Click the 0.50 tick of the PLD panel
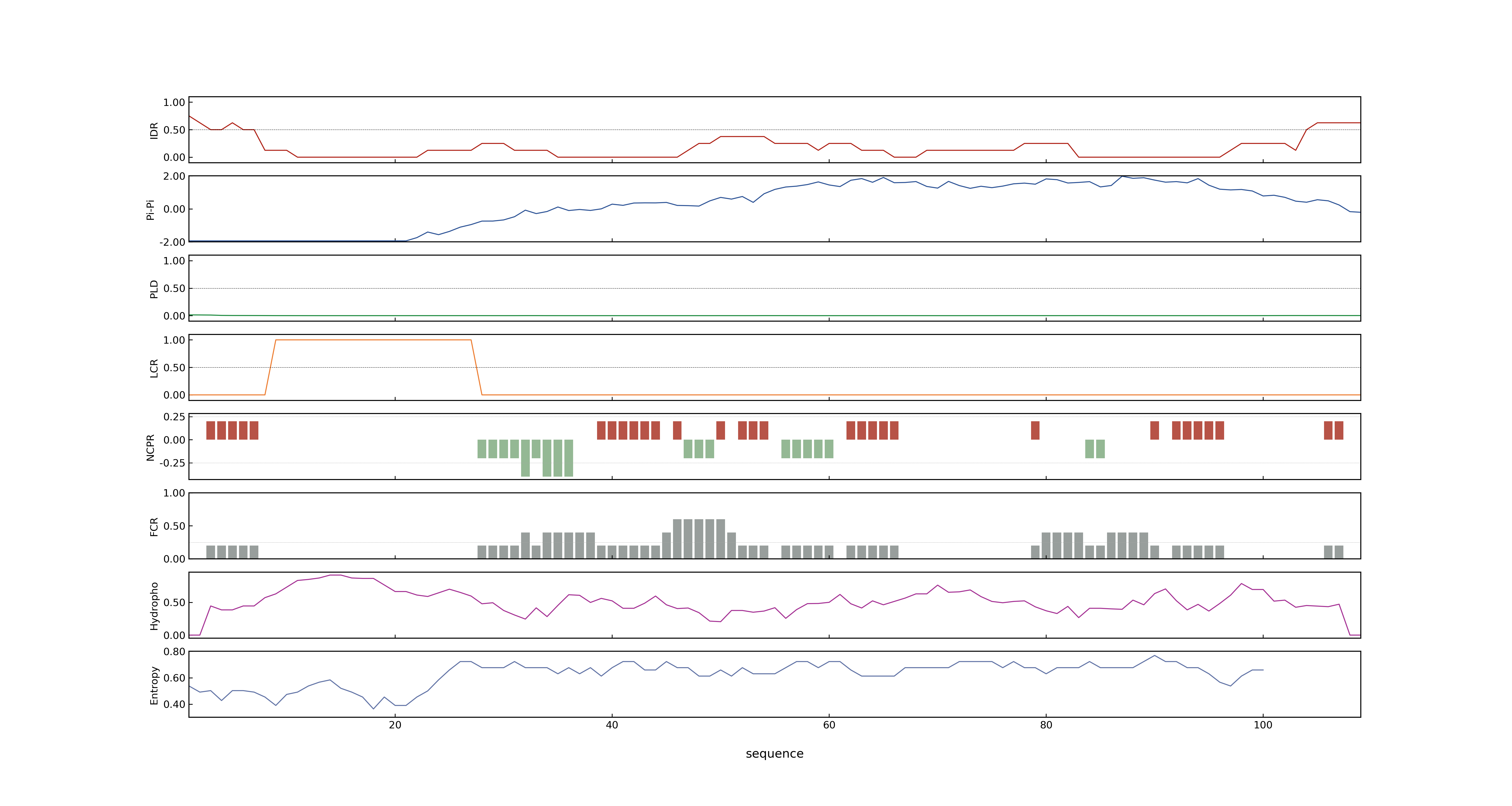 click(174, 288)
